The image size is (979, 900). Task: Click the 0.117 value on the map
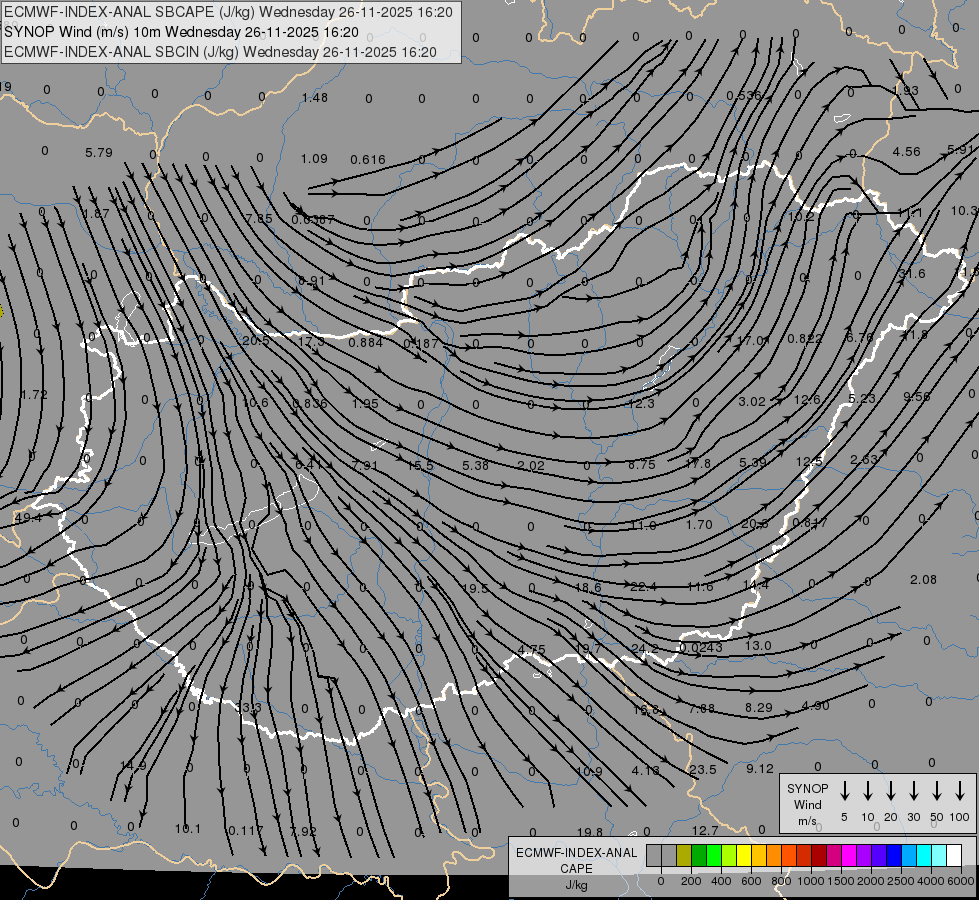tap(245, 831)
